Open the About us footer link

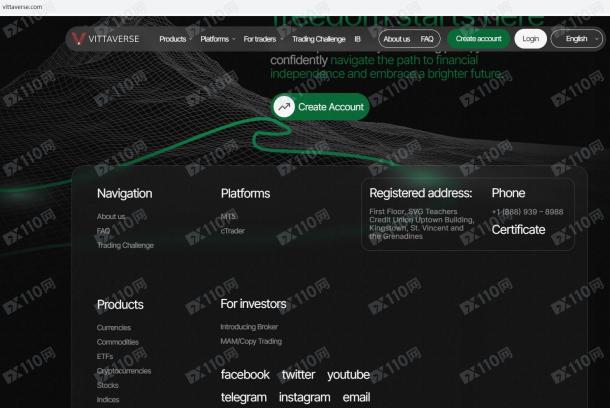(x=111, y=216)
